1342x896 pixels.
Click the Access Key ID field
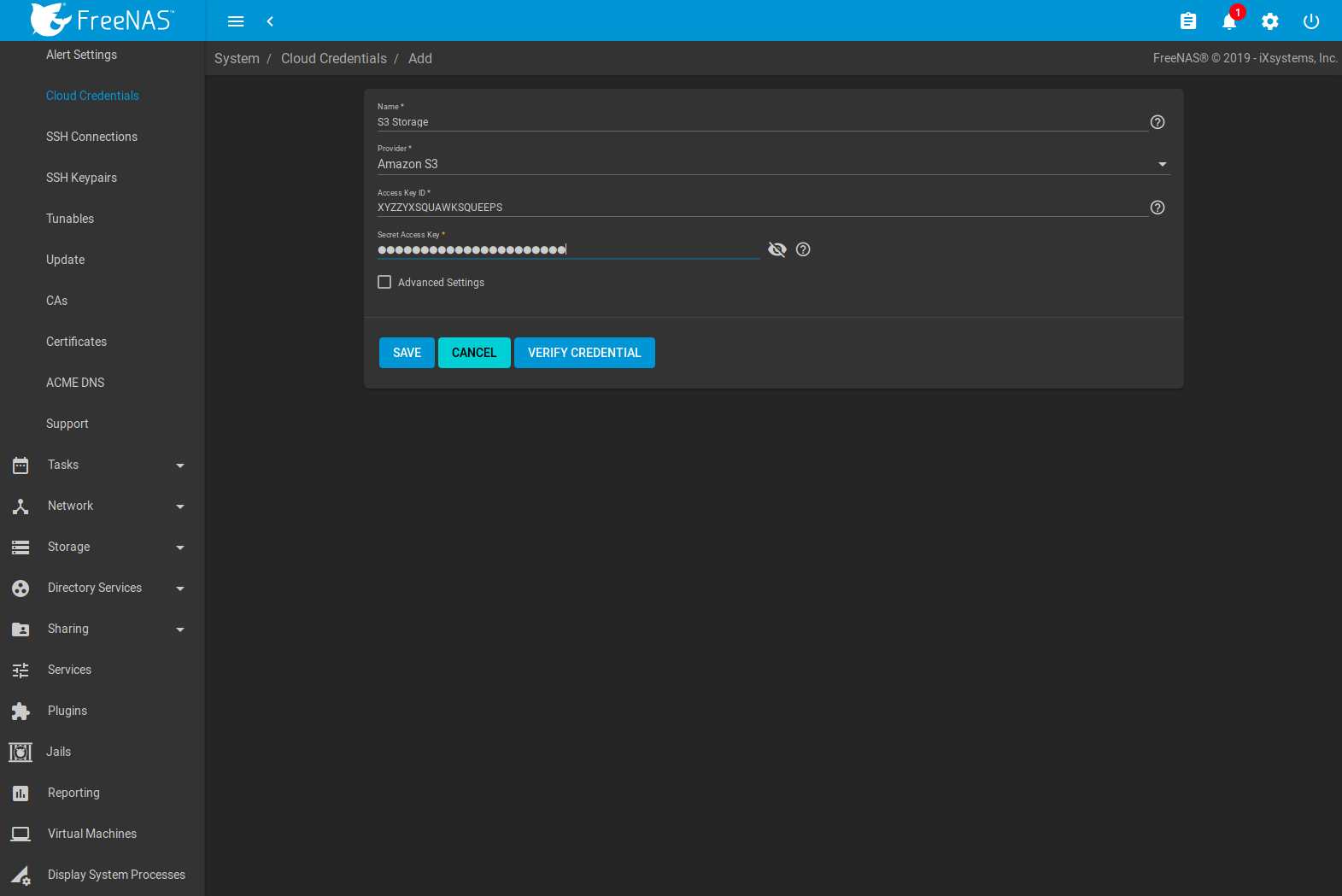[763, 208]
